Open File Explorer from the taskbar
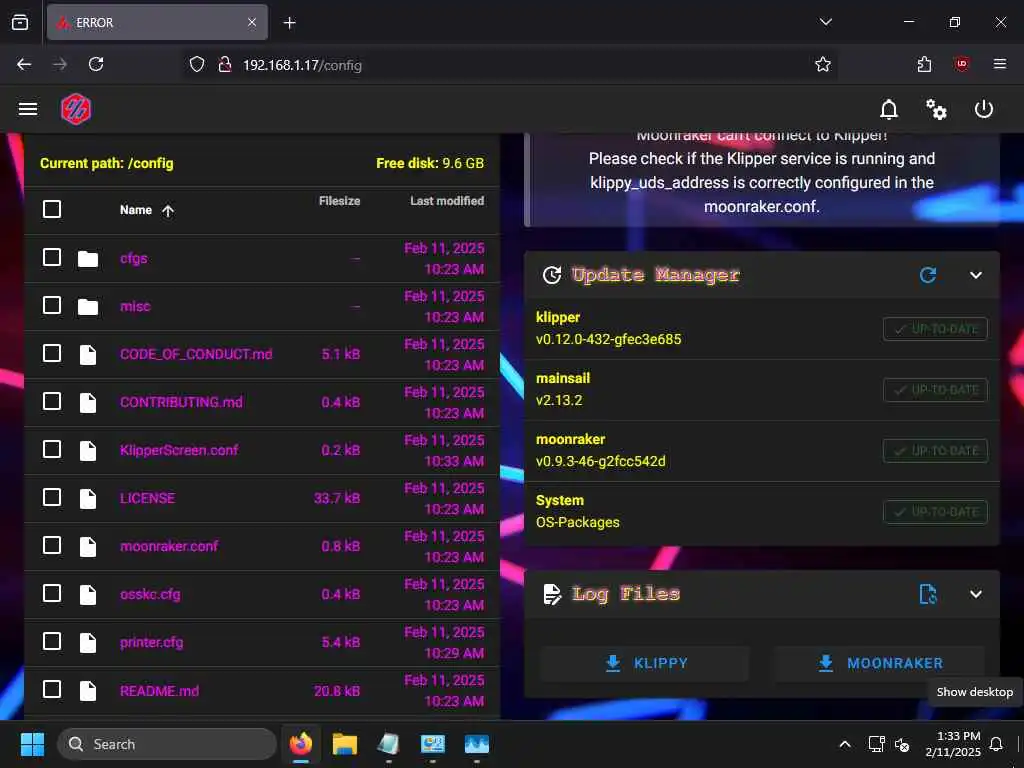The image size is (1024, 768). [x=345, y=744]
